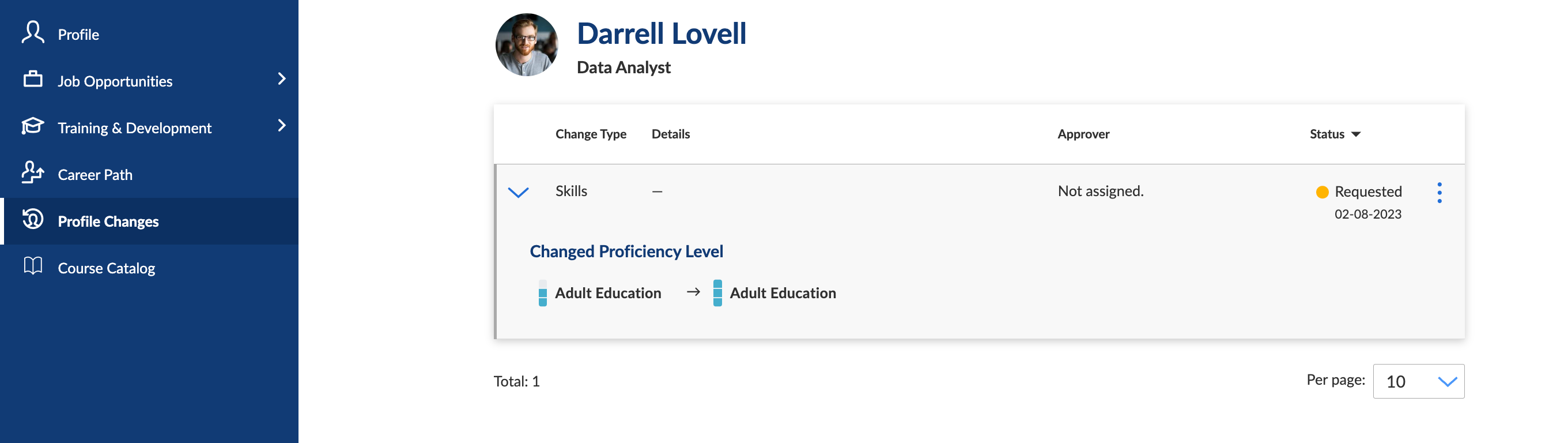1568x443 pixels.
Task: Click the Profile person icon
Action: click(33, 33)
